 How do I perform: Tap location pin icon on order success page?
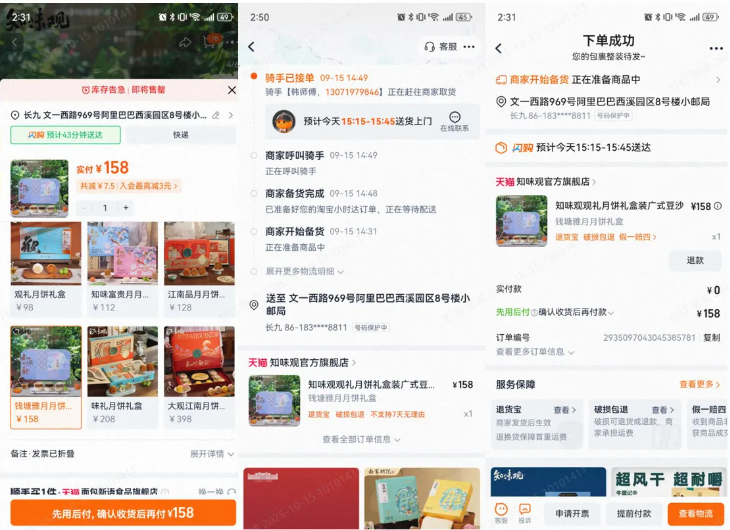tap(501, 102)
